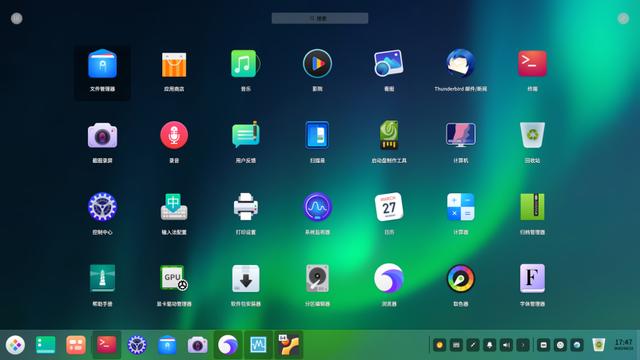This screenshot has height=360, width=640.
Task: Click the 17:47 clock in the dock
Action: click(x=623, y=344)
